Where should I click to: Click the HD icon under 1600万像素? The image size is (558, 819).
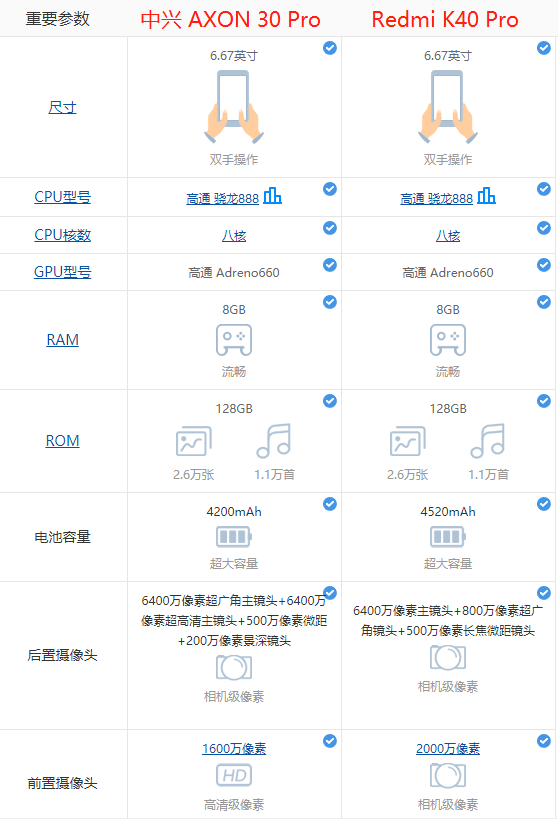click(234, 776)
